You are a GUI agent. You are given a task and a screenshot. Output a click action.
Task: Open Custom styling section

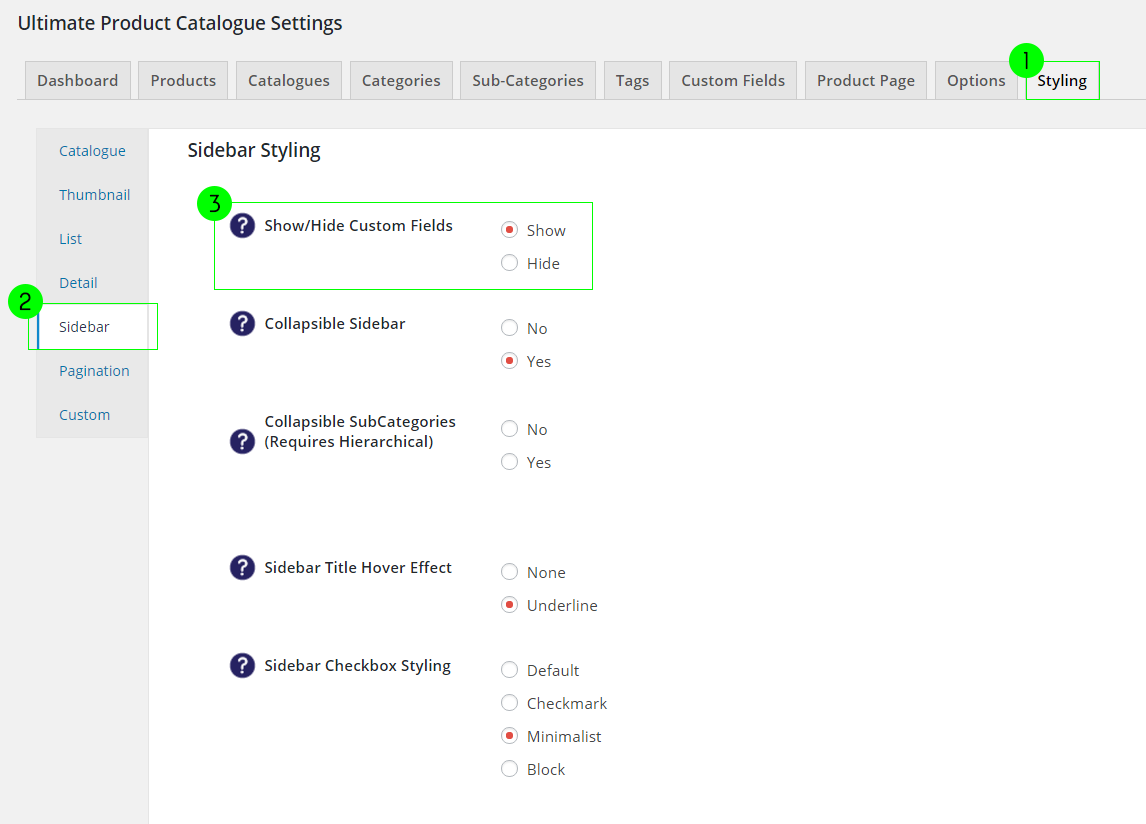coord(84,415)
